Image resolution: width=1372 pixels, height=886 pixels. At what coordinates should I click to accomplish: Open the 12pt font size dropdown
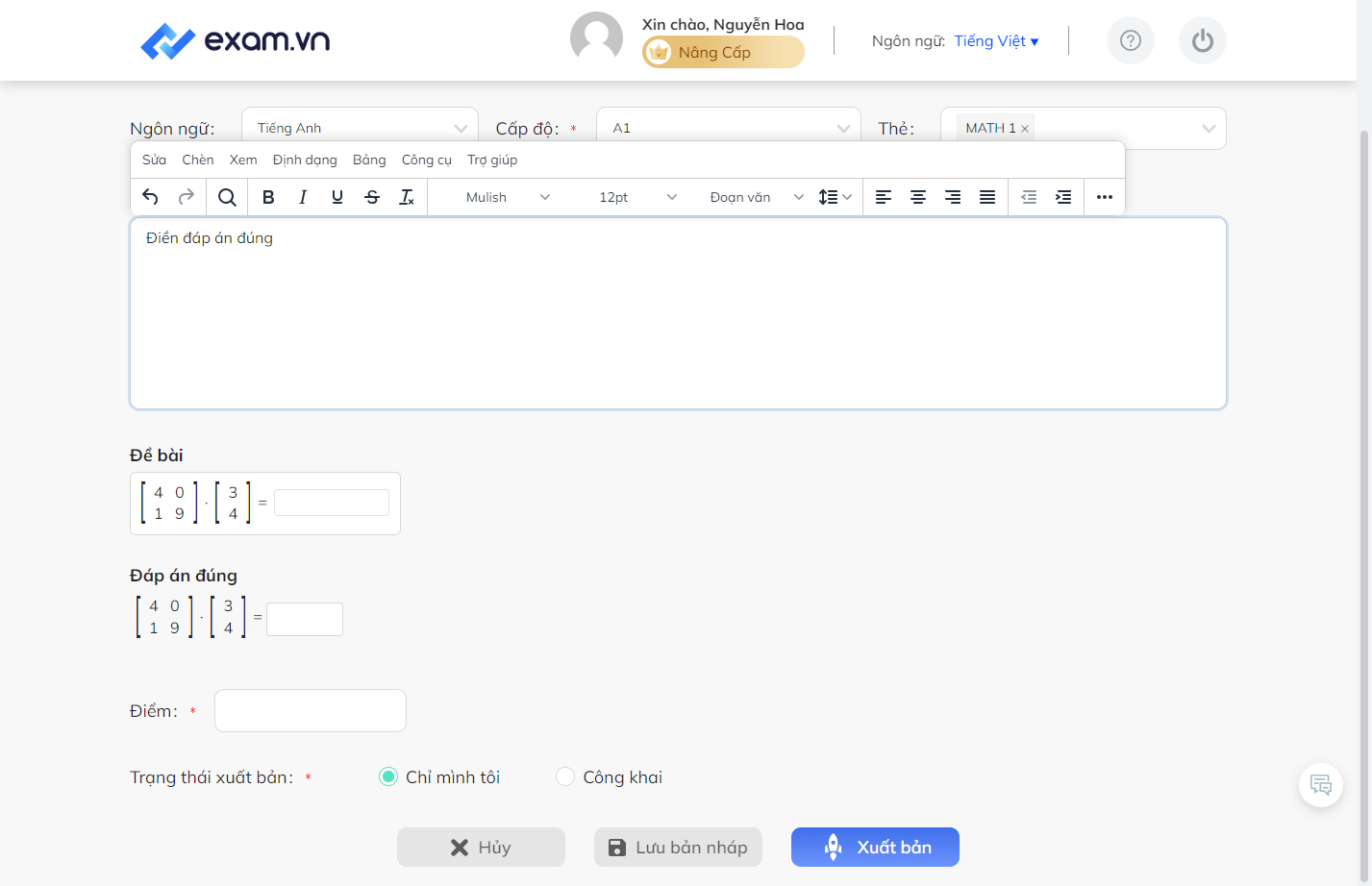tap(637, 197)
